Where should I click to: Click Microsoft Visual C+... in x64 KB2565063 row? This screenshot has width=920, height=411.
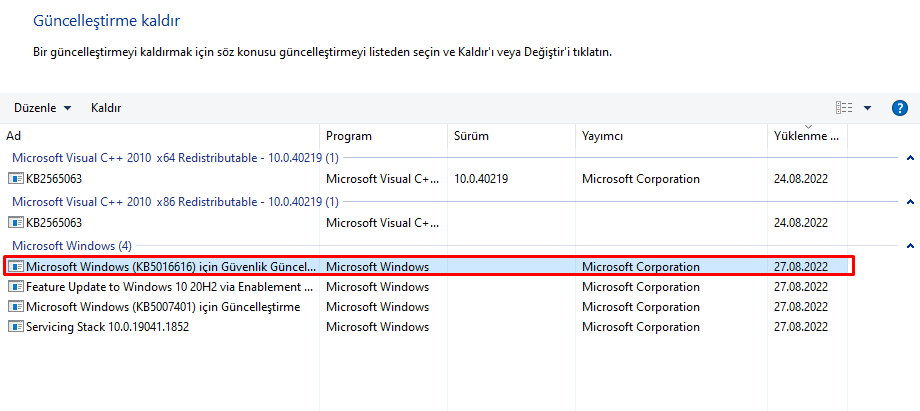pos(383,178)
